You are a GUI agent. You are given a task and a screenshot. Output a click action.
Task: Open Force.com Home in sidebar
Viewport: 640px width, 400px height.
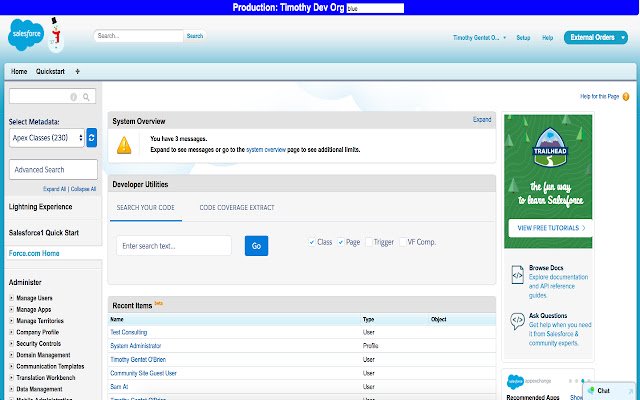click(x=34, y=253)
